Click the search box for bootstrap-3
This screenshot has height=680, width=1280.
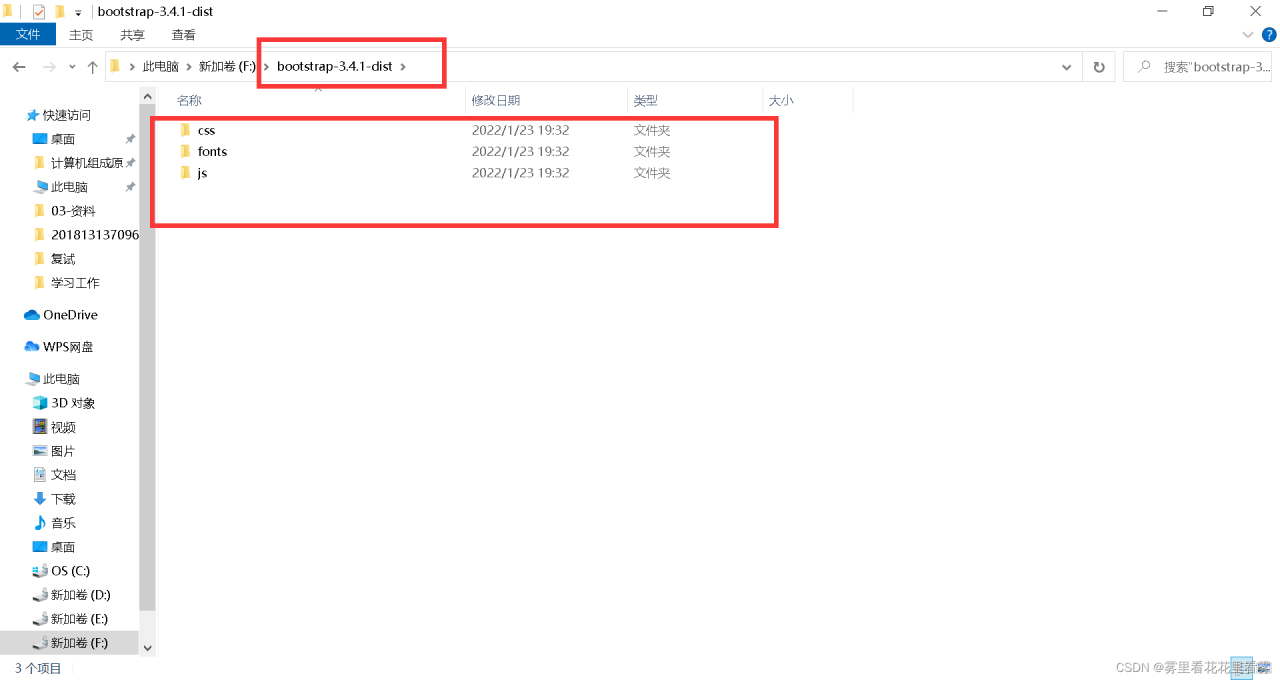tap(1197, 67)
